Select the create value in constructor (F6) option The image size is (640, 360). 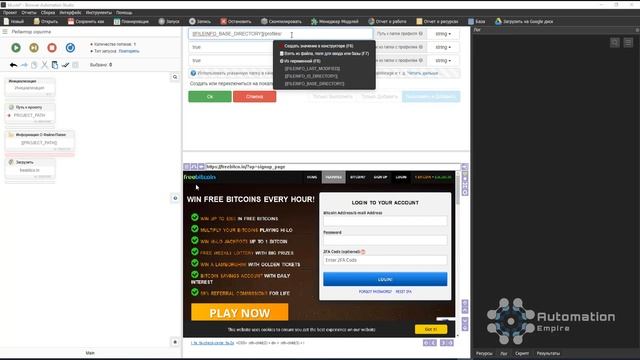pyautogui.click(x=318, y=46)
